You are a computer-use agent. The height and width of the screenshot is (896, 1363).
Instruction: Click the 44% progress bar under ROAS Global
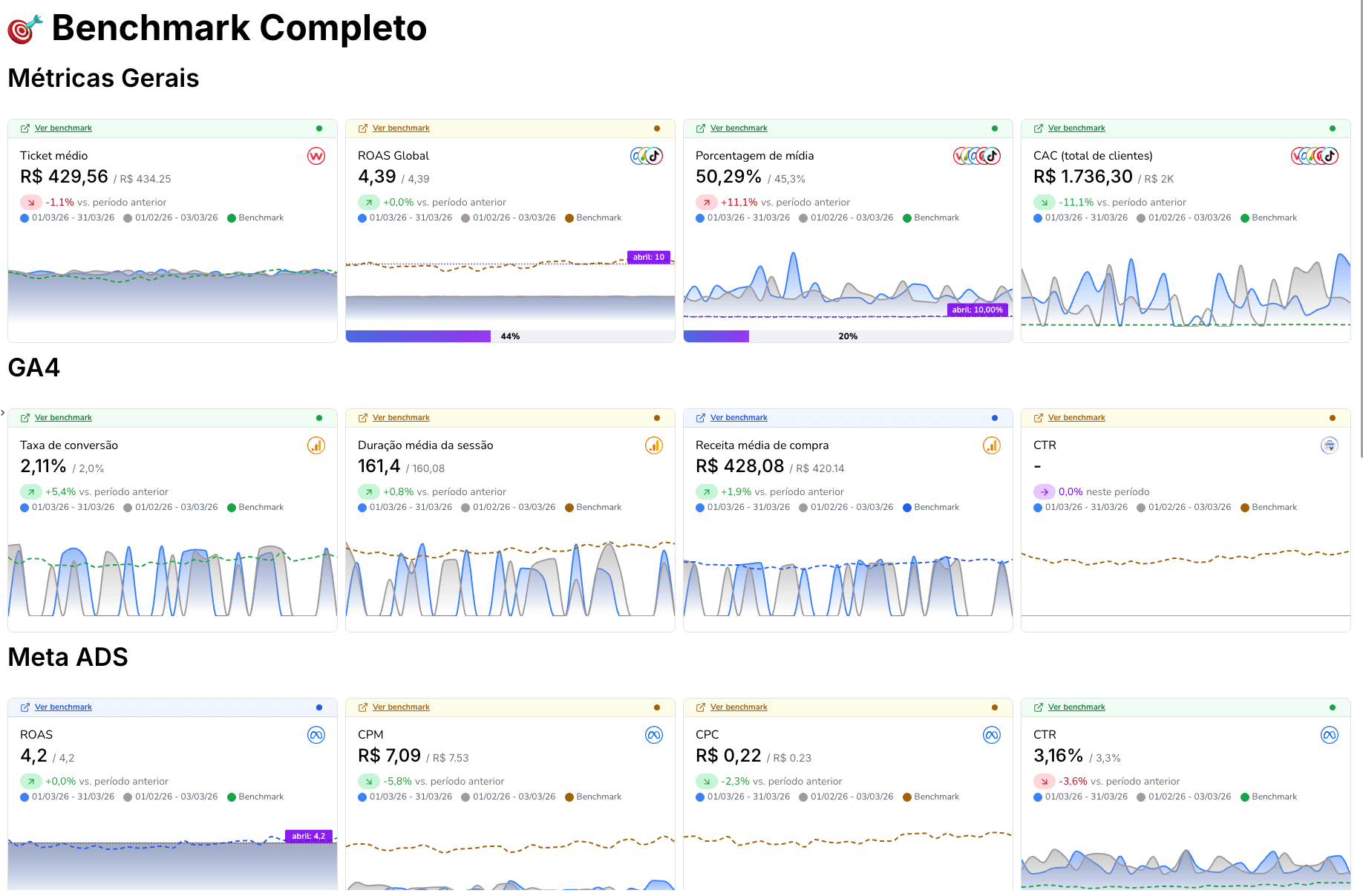click(510, 336)
